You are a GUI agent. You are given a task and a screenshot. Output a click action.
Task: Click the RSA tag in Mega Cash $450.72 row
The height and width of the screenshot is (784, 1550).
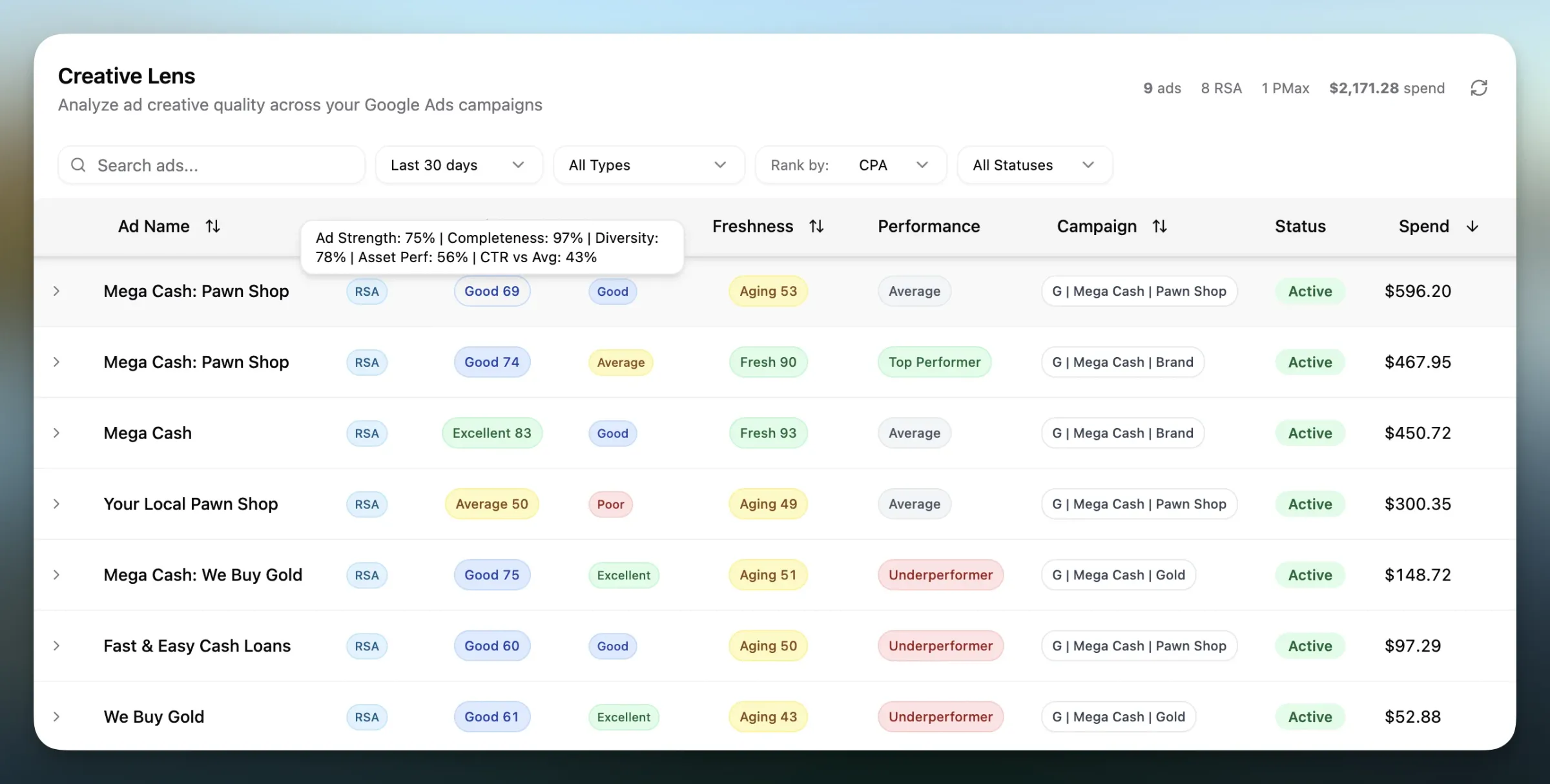[366, 433]
